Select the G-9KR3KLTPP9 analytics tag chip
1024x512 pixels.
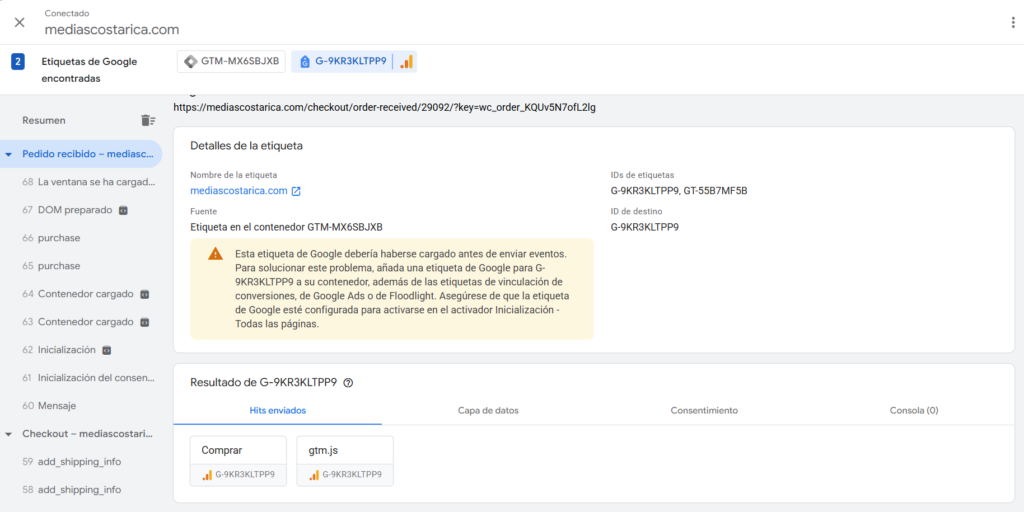(353, 62)
